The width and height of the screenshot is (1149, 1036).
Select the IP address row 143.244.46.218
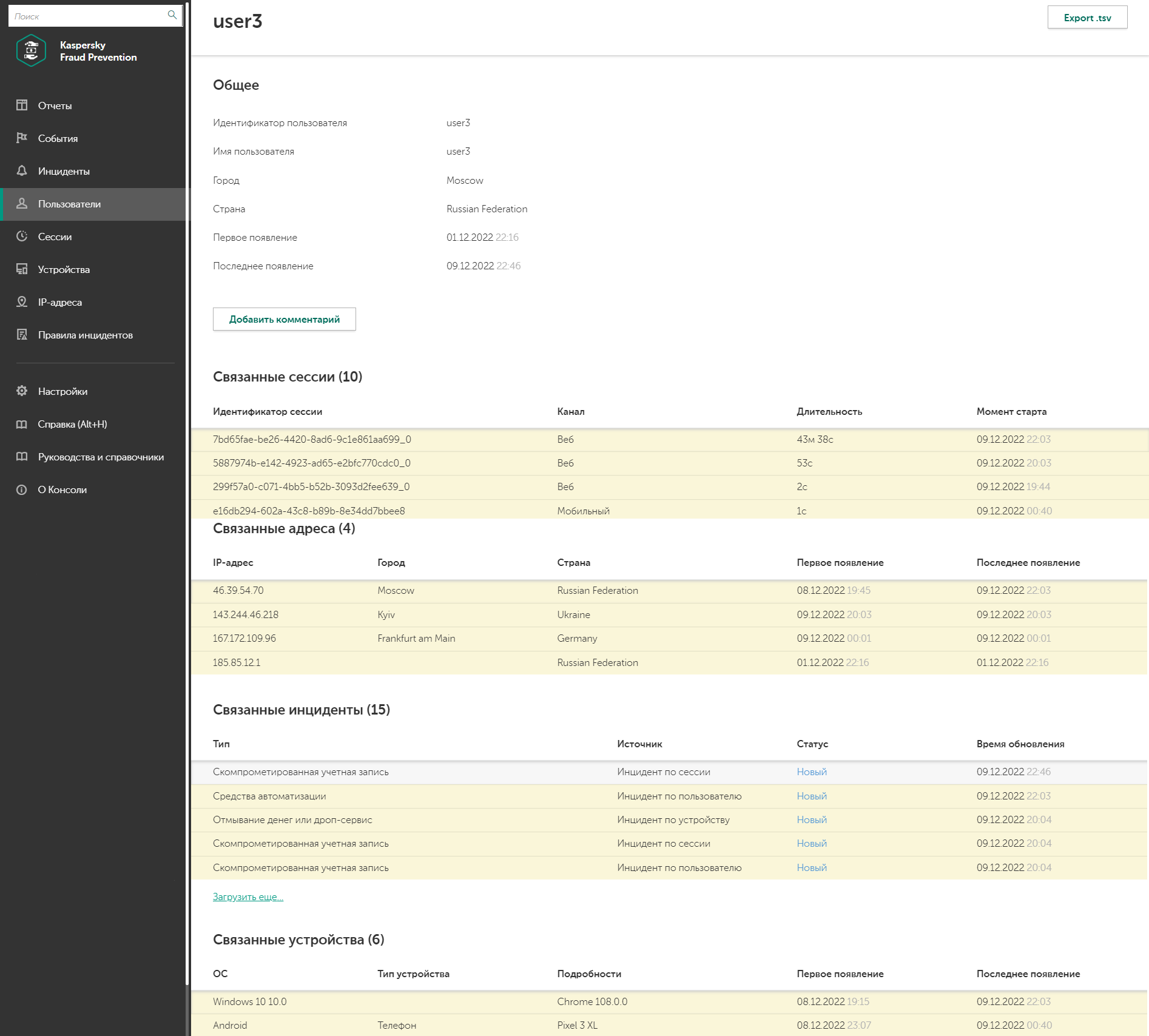(246, 614)
